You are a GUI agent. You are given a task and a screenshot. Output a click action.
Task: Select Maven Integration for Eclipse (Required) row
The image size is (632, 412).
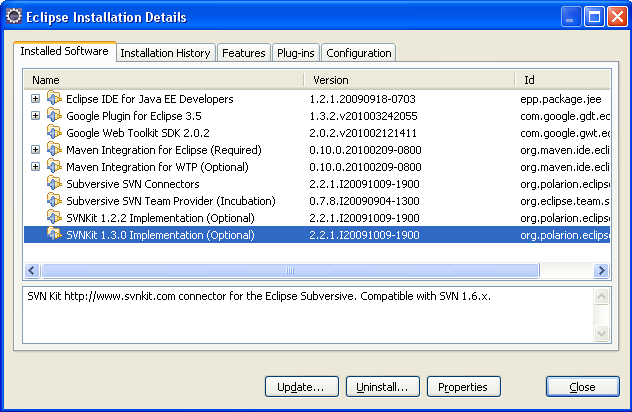click(317, 150)
